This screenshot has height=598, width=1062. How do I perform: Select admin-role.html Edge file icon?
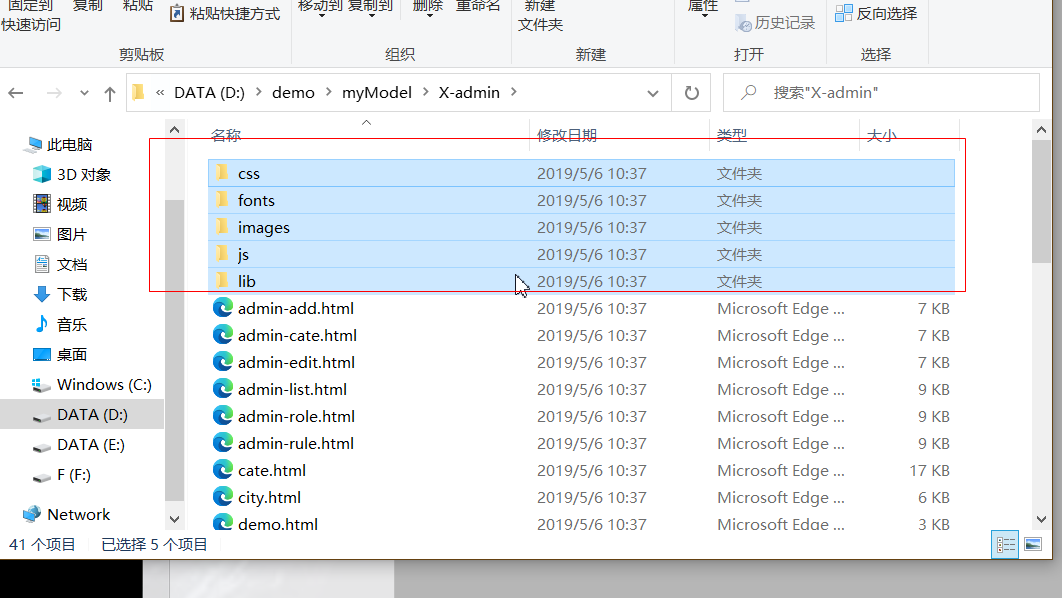(x=223, y=417)
